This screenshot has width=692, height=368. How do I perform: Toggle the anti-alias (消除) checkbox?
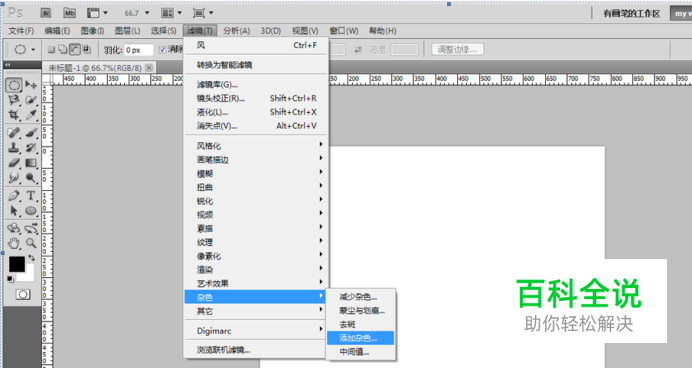coord(162,49)
